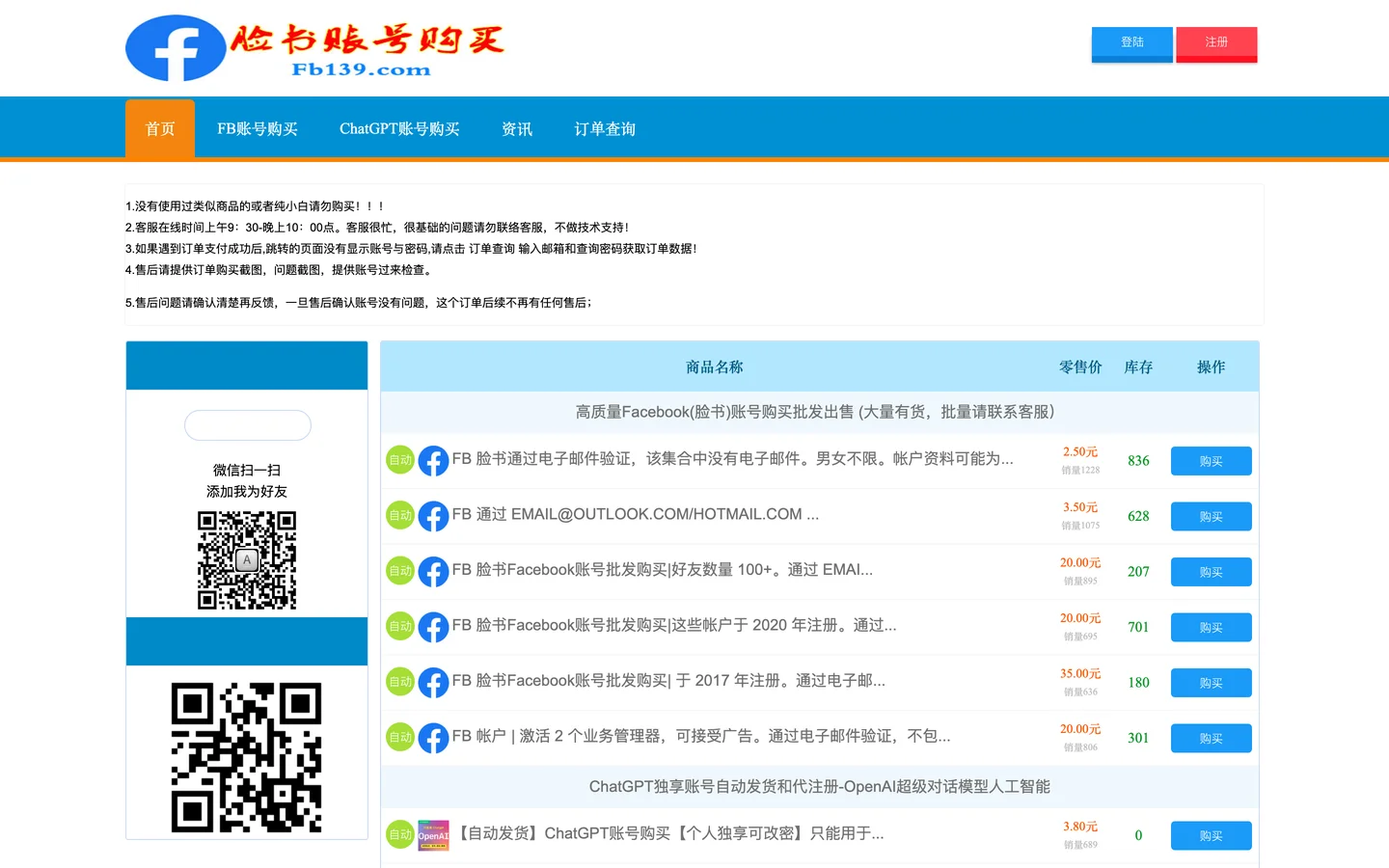
Task: Buy the 35.00元 2017 account
Action: pyautogui.click(x=1212, y=683)
